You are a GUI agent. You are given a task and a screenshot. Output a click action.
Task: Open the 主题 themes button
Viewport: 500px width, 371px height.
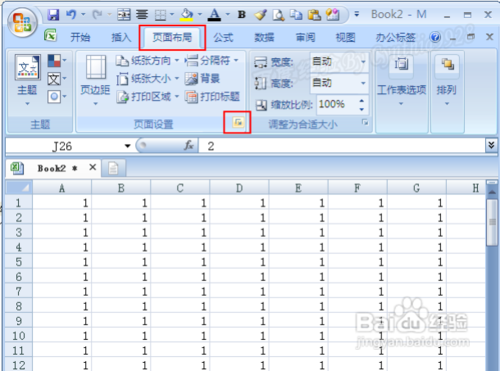[x=27, y=80]
